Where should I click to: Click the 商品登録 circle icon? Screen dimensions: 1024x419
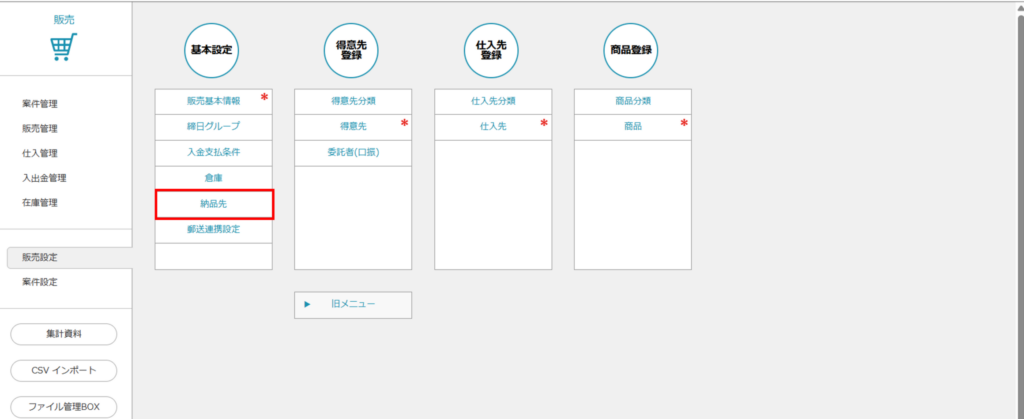pyautogui.click(x=632, y=48)
